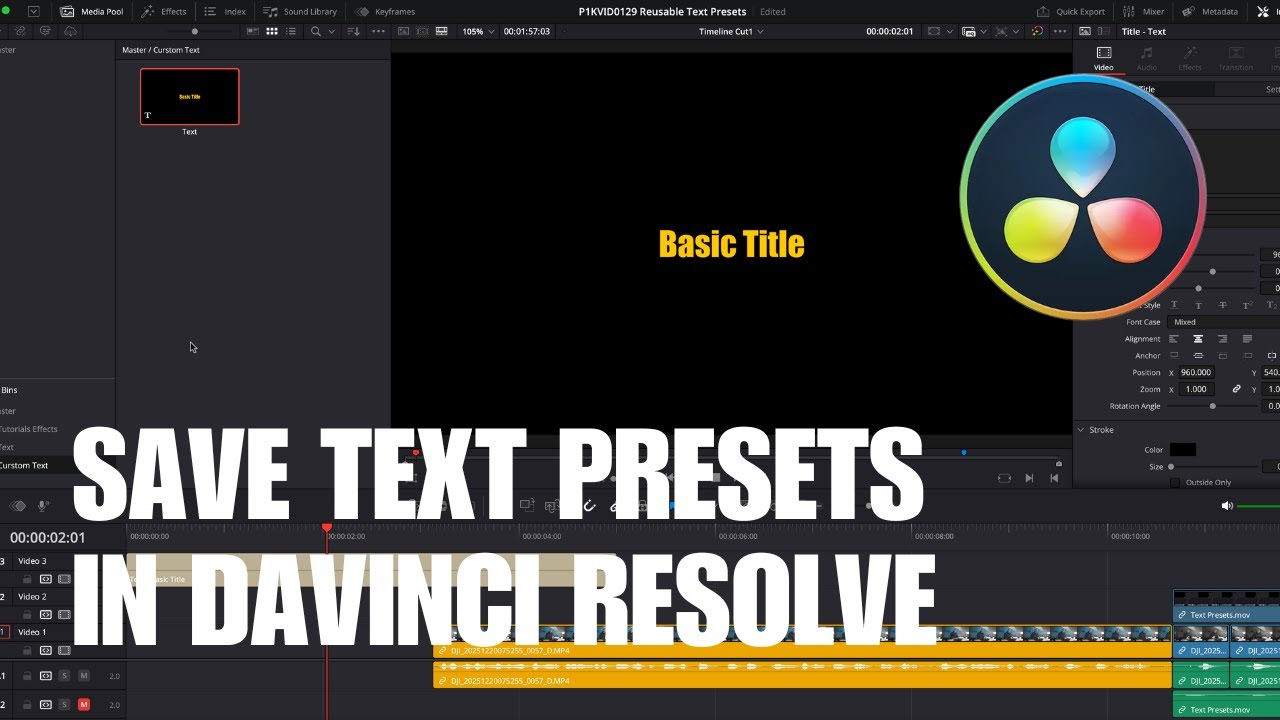Adjust the Rotation Angle slider
Screen dimensions: 1280x720
click(1212, 406)
